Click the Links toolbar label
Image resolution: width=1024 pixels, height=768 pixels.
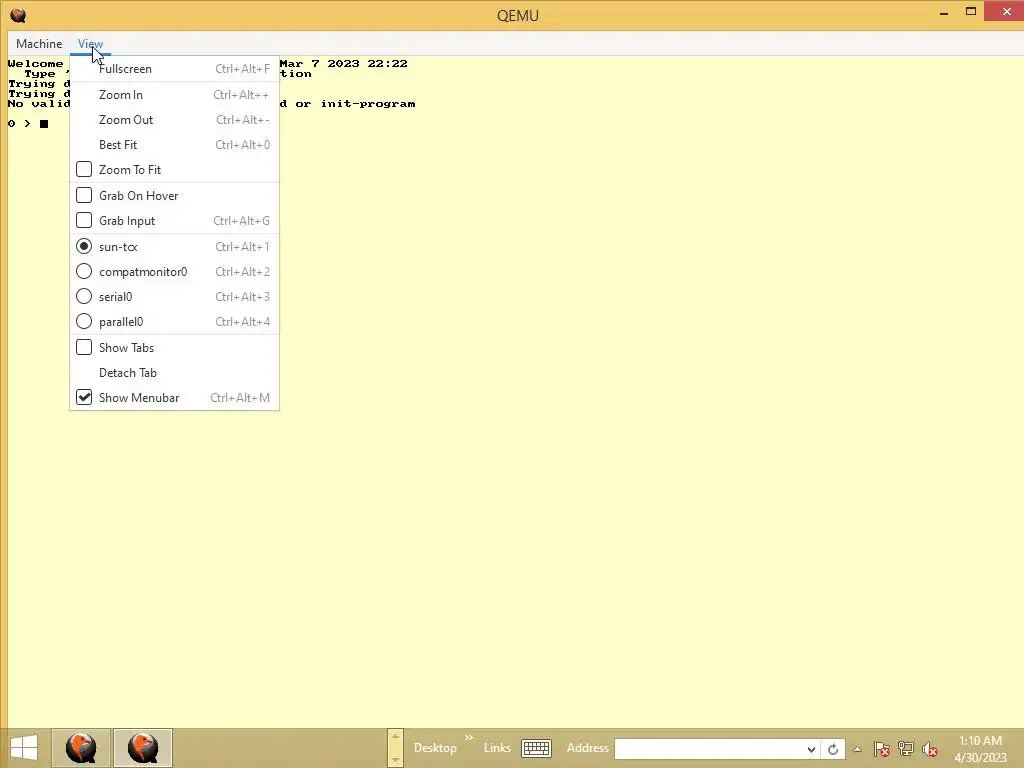(497, 748)
